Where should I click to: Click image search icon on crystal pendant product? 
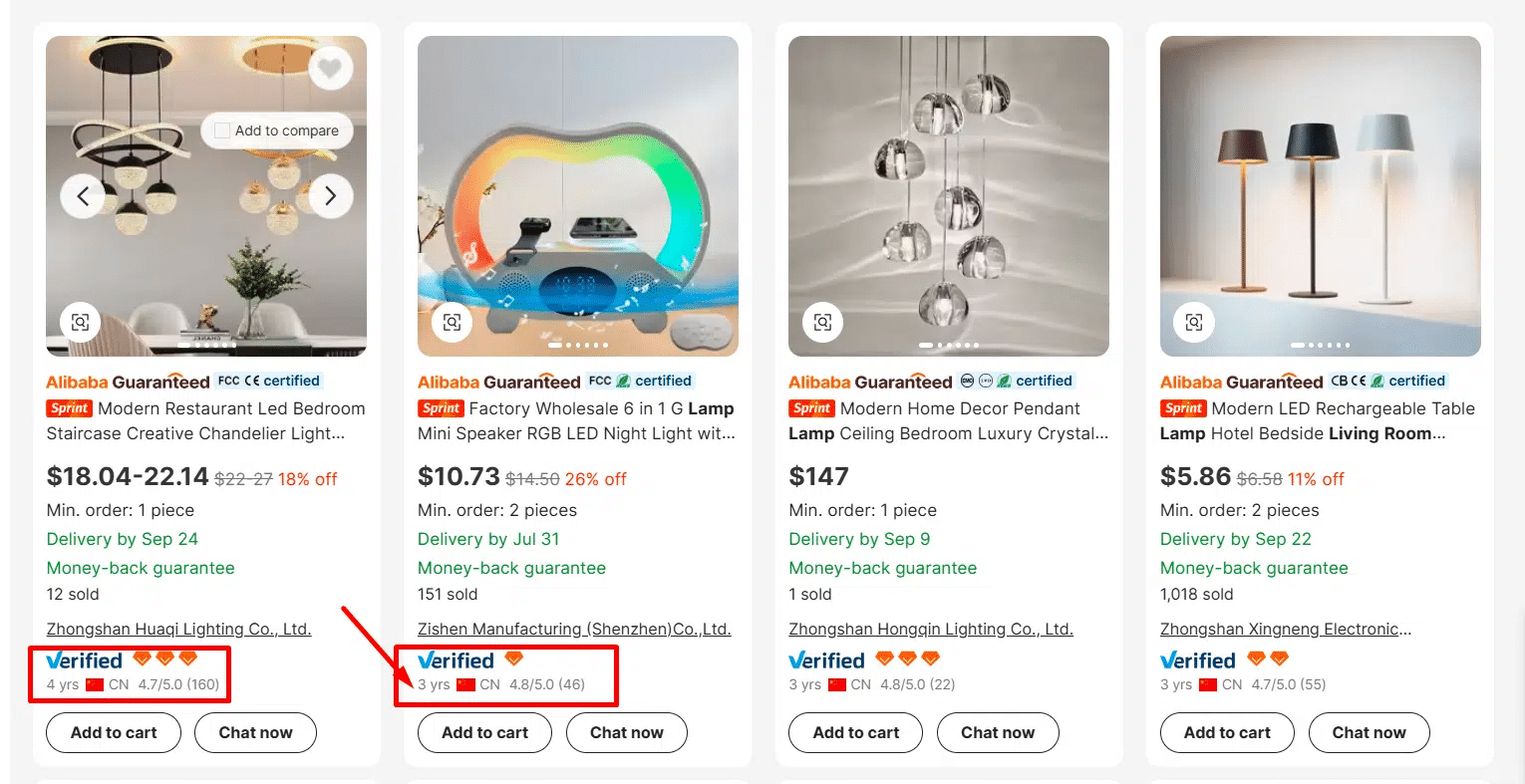coord(822,322)
